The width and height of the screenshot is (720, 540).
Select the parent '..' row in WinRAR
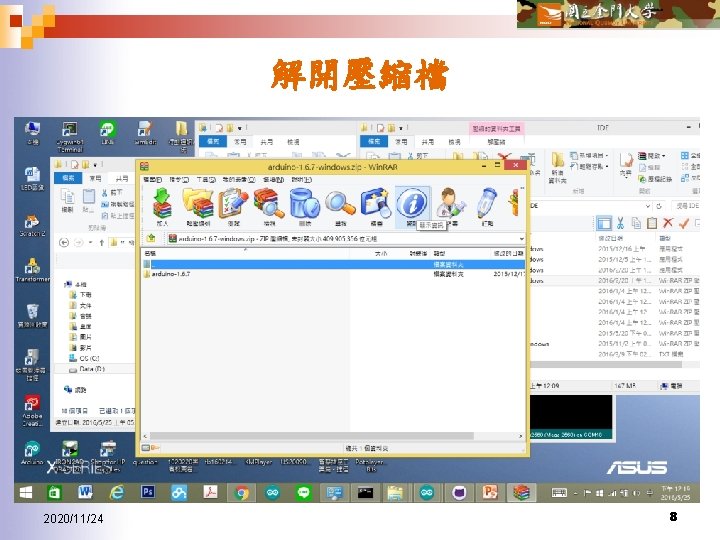point(333,264)
